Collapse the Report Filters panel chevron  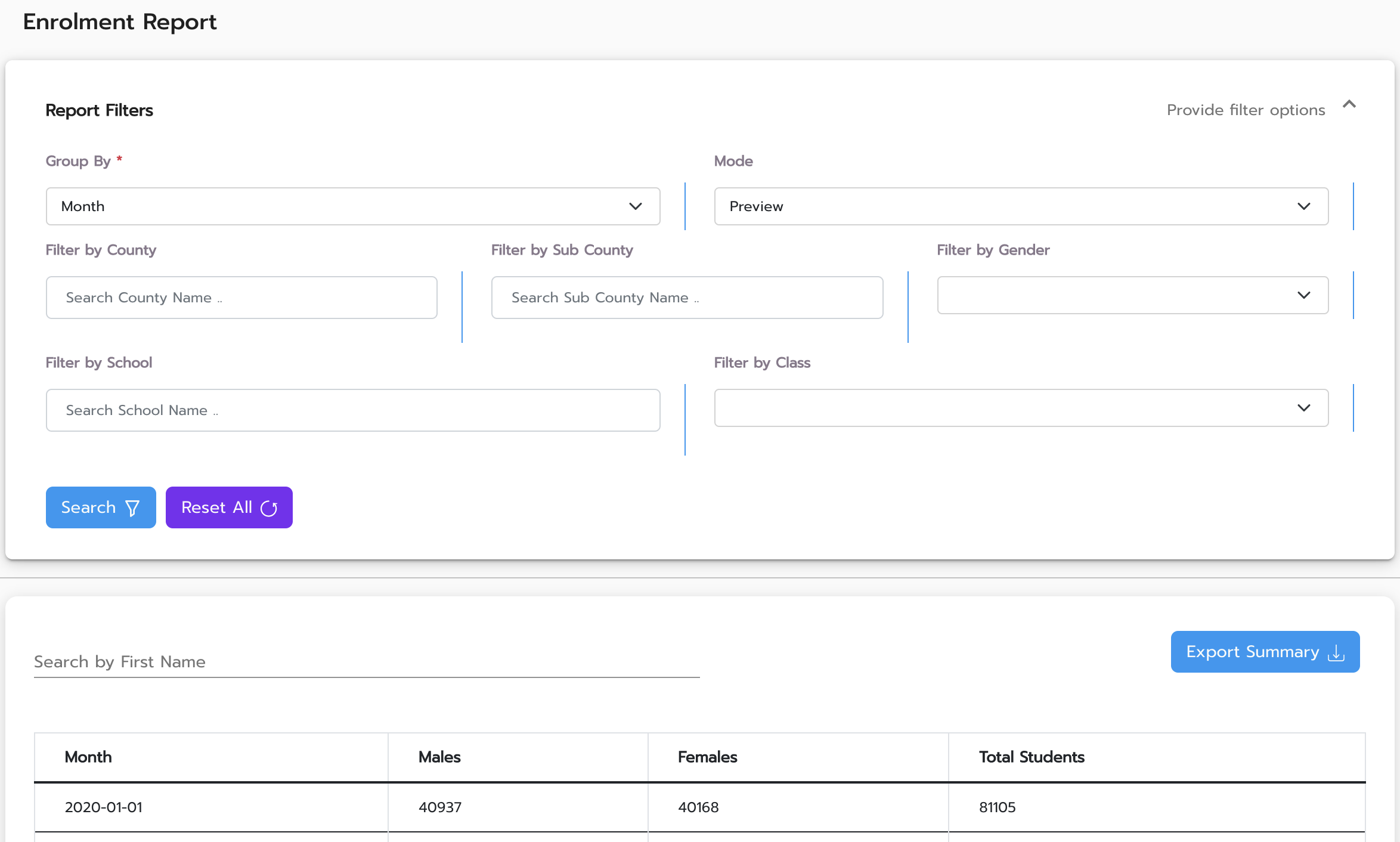pyautogui.click(x=1349, y=105)
